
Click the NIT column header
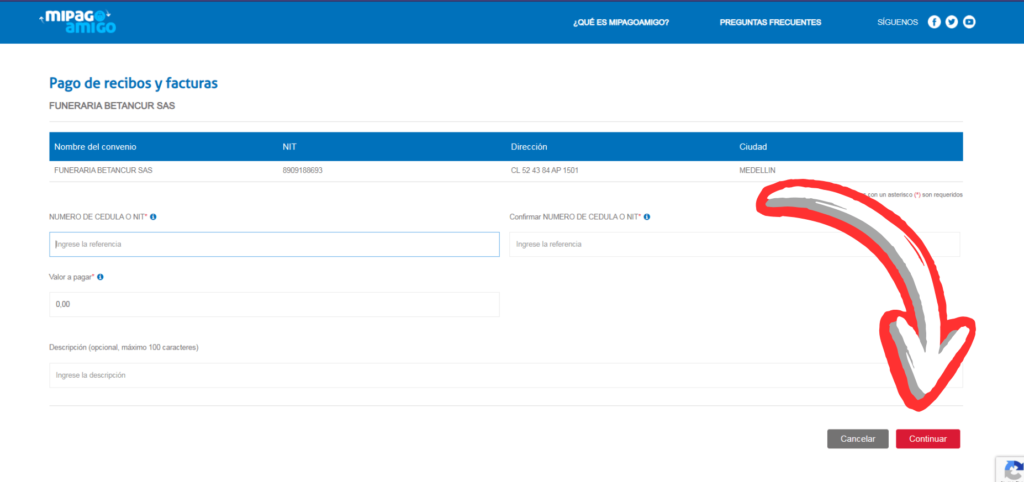click(289, 147)
